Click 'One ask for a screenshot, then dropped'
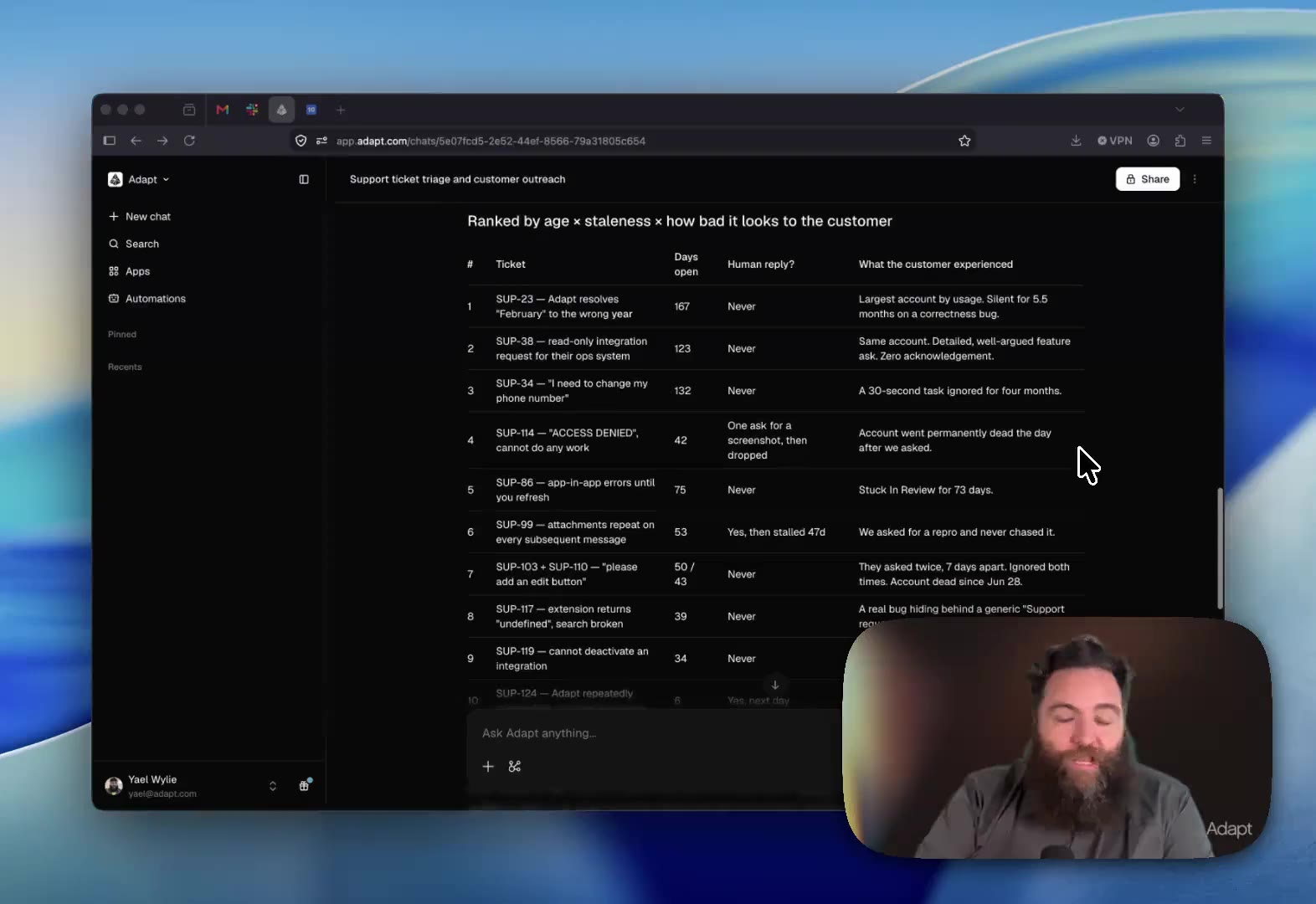Viewport: 1316px width, 904px height. point(768,440)
